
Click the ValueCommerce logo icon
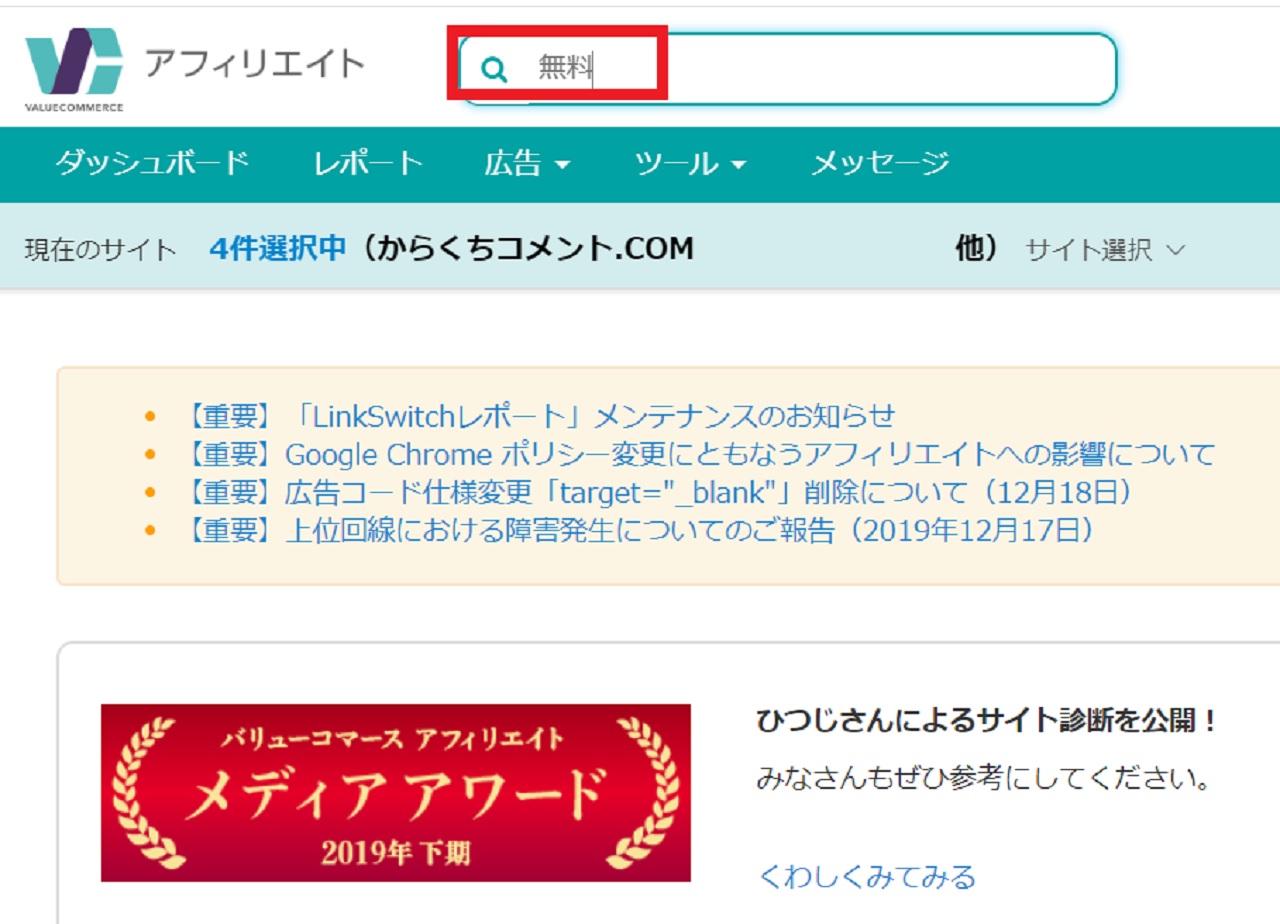74,66
